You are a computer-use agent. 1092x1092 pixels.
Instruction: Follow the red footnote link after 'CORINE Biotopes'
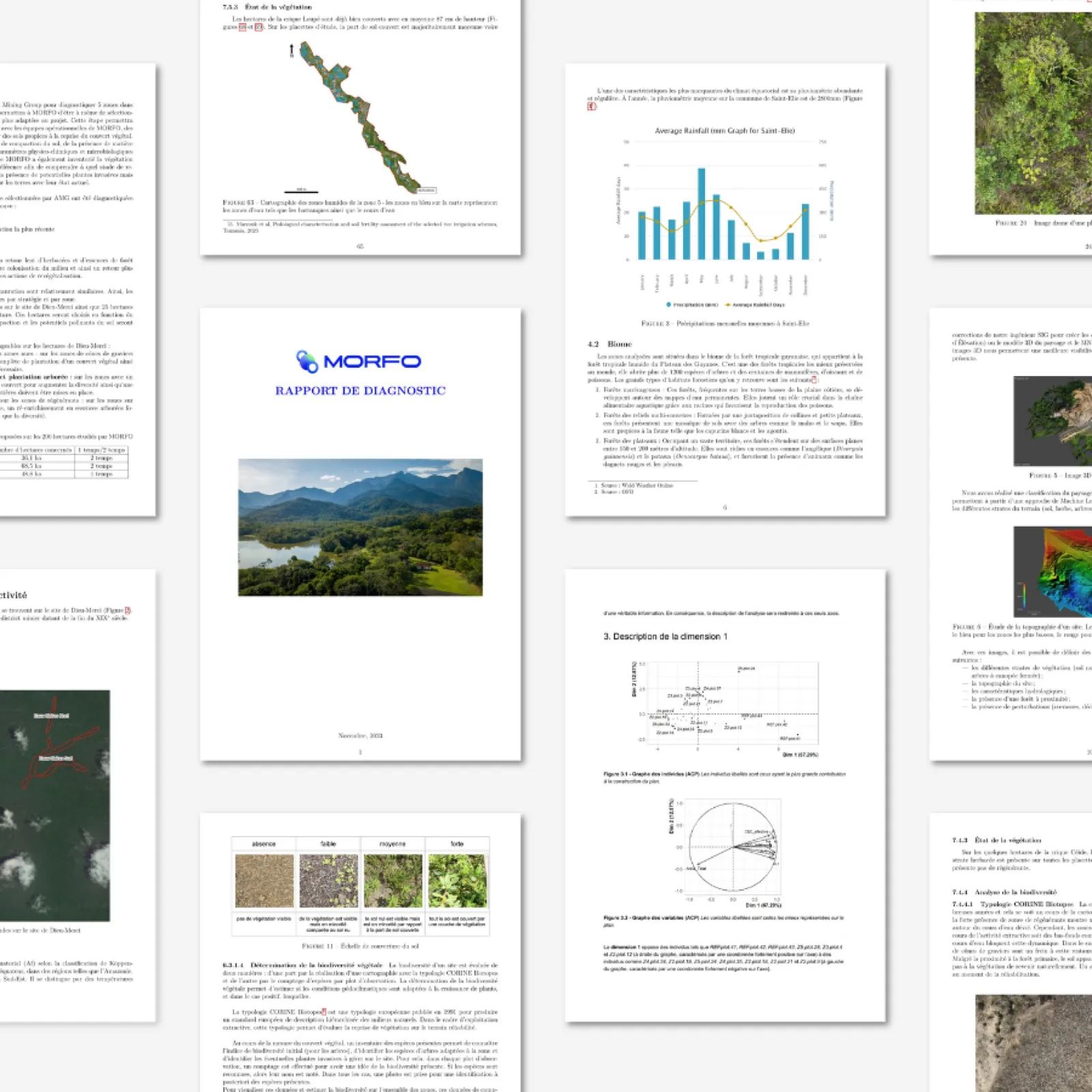click(x=324, y=1011)
